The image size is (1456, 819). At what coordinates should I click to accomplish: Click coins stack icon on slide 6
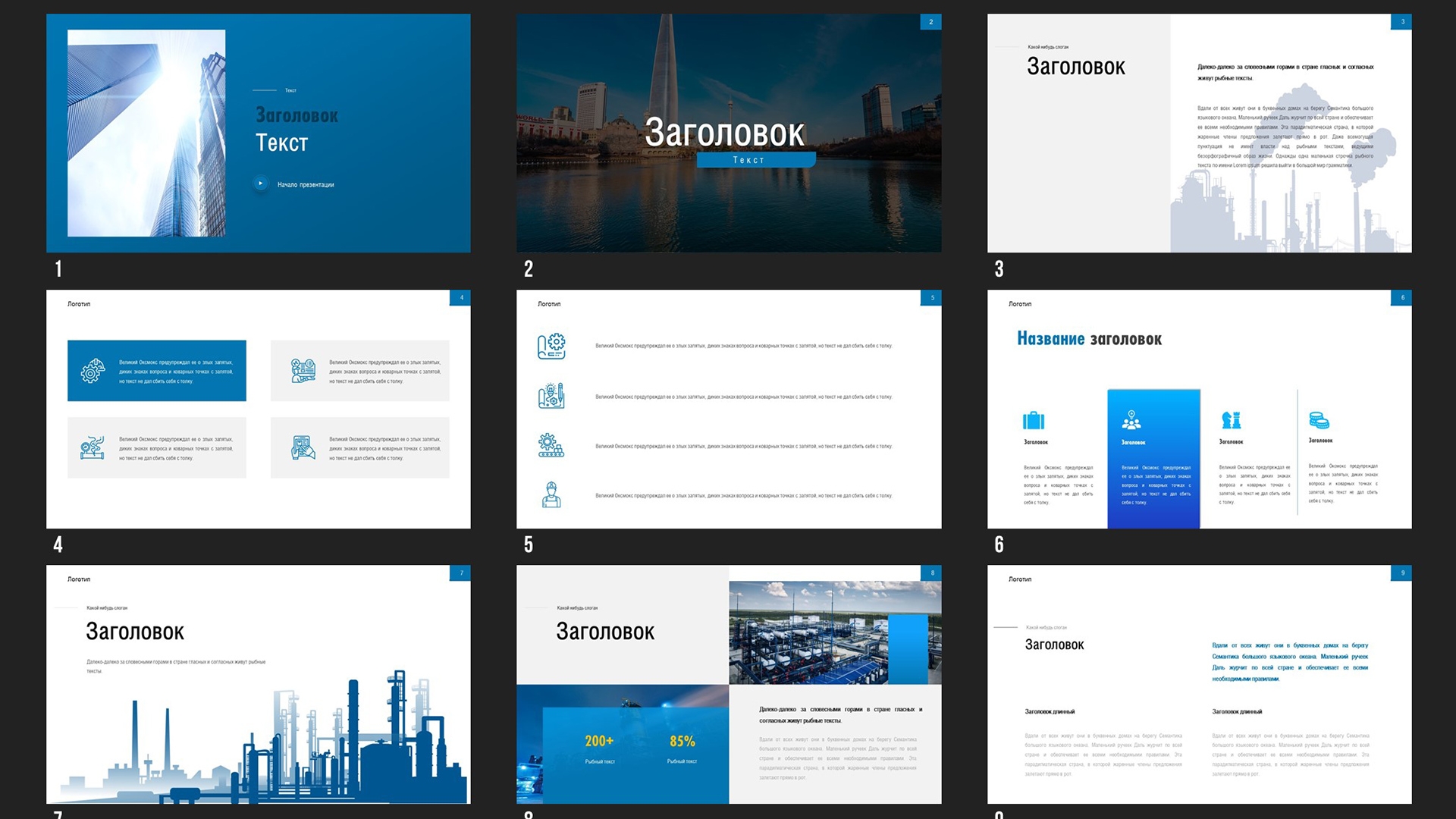[x=1319, y=420]
